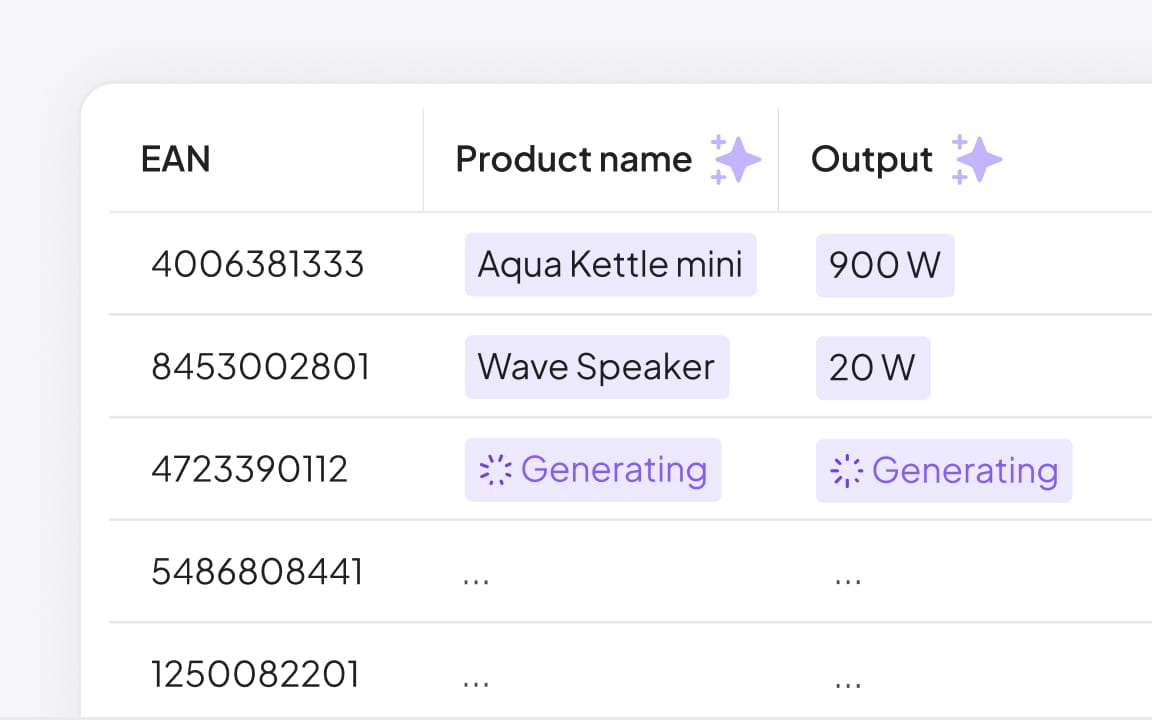Select the EAN column header
Viewport: 1152px width, 720px height.
[x=176, y=159]
